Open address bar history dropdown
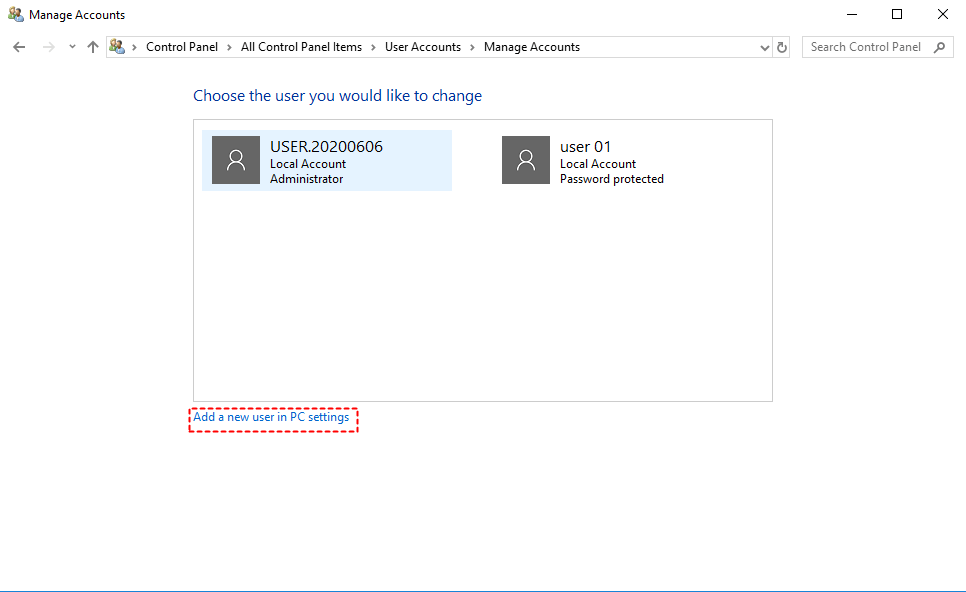 coord(765,47)
